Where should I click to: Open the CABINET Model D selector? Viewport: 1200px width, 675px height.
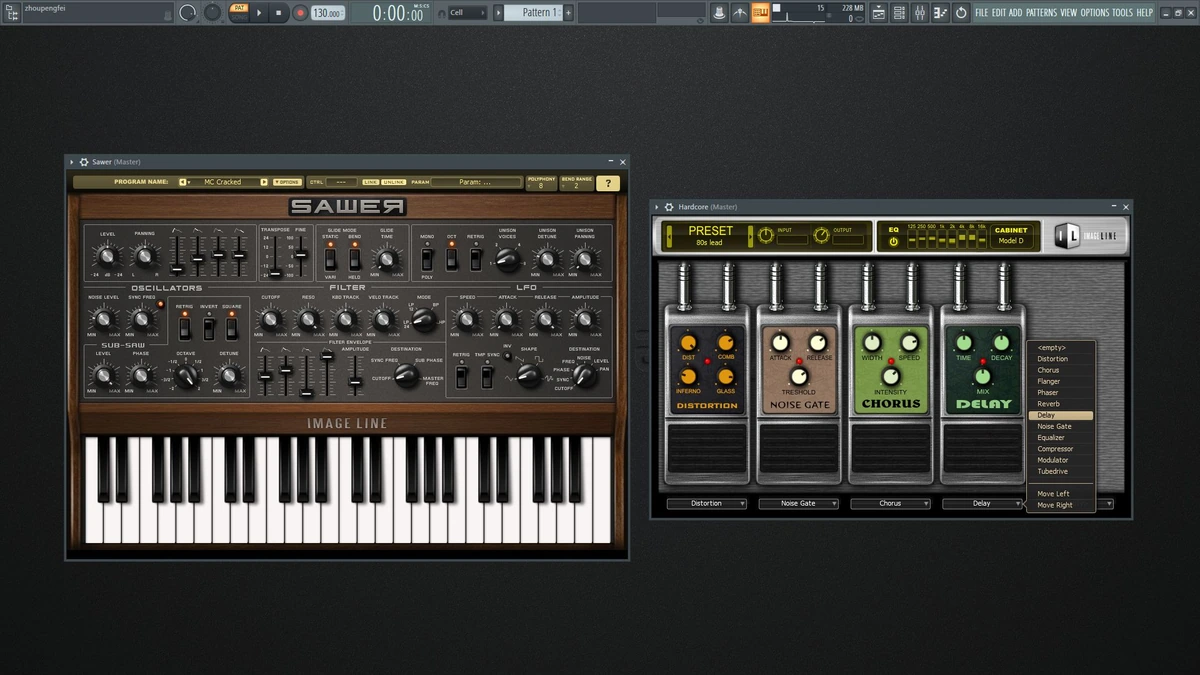[x=1011, y=235]
